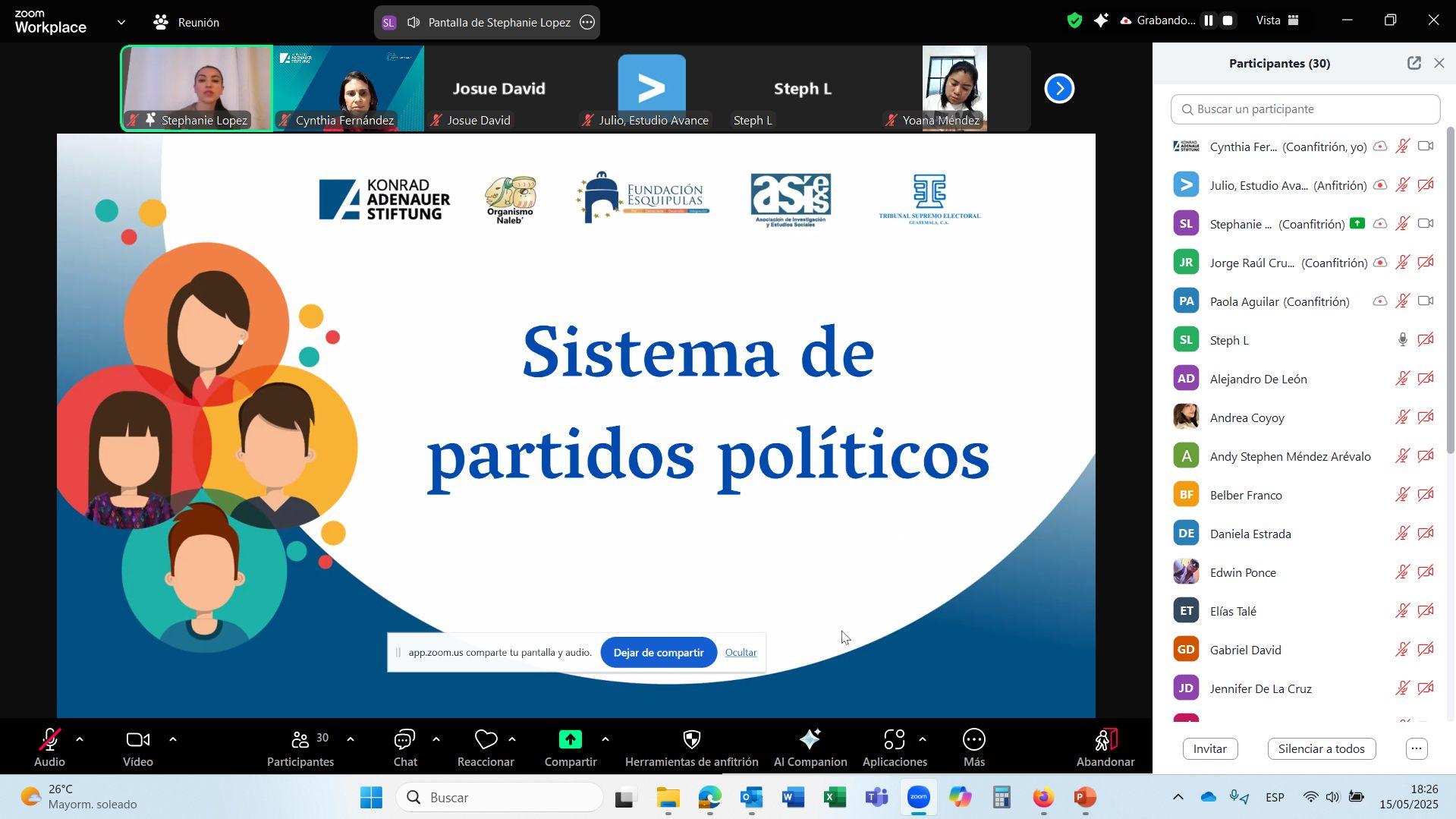Open AI Companion from the toolbar
The image size is (1456, 819).
point(810,741)
